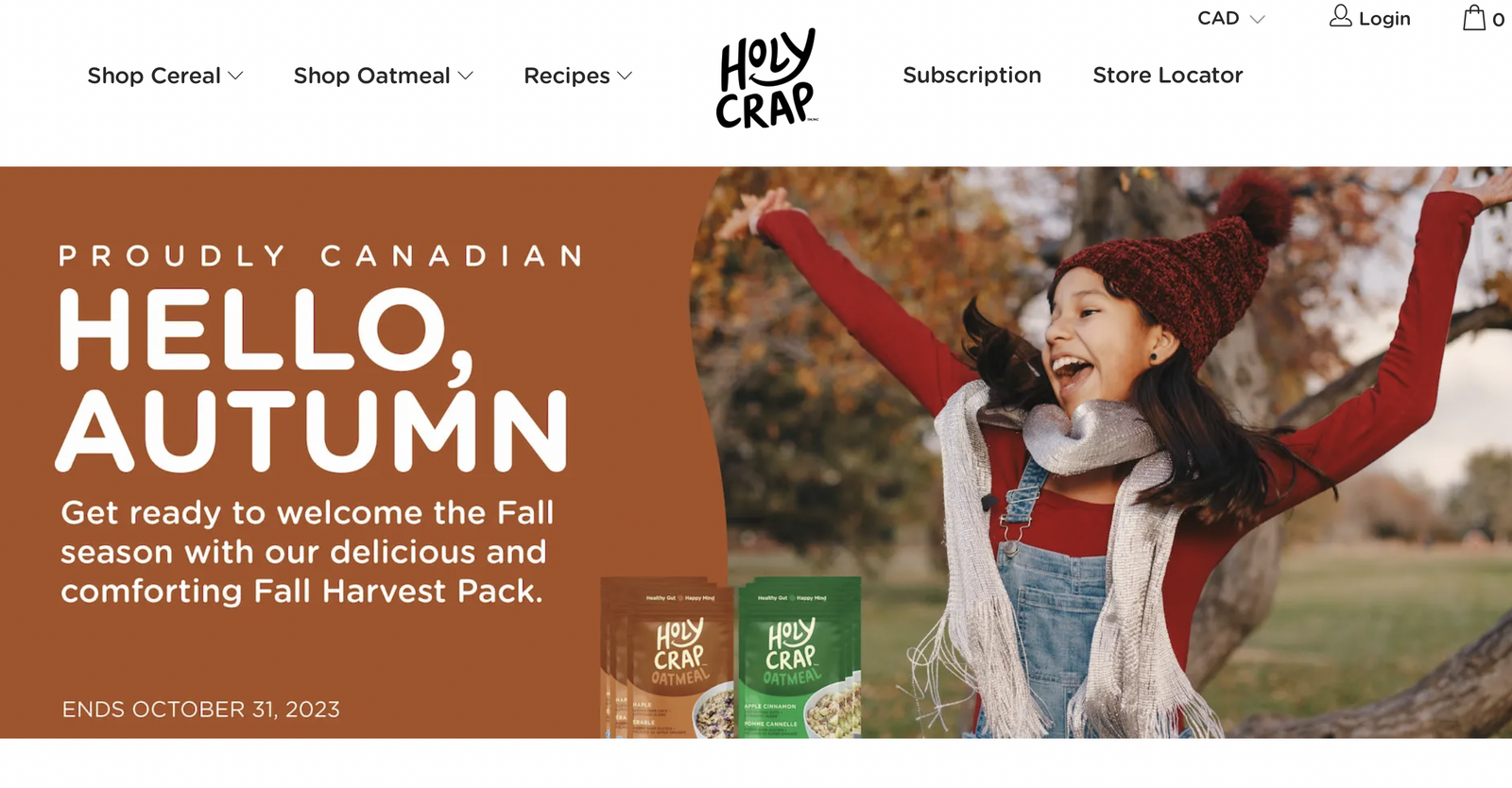The image size is (1512, 788).
Task: Expand the Shop Cereal chevron arrow
Action: (236, 76)
